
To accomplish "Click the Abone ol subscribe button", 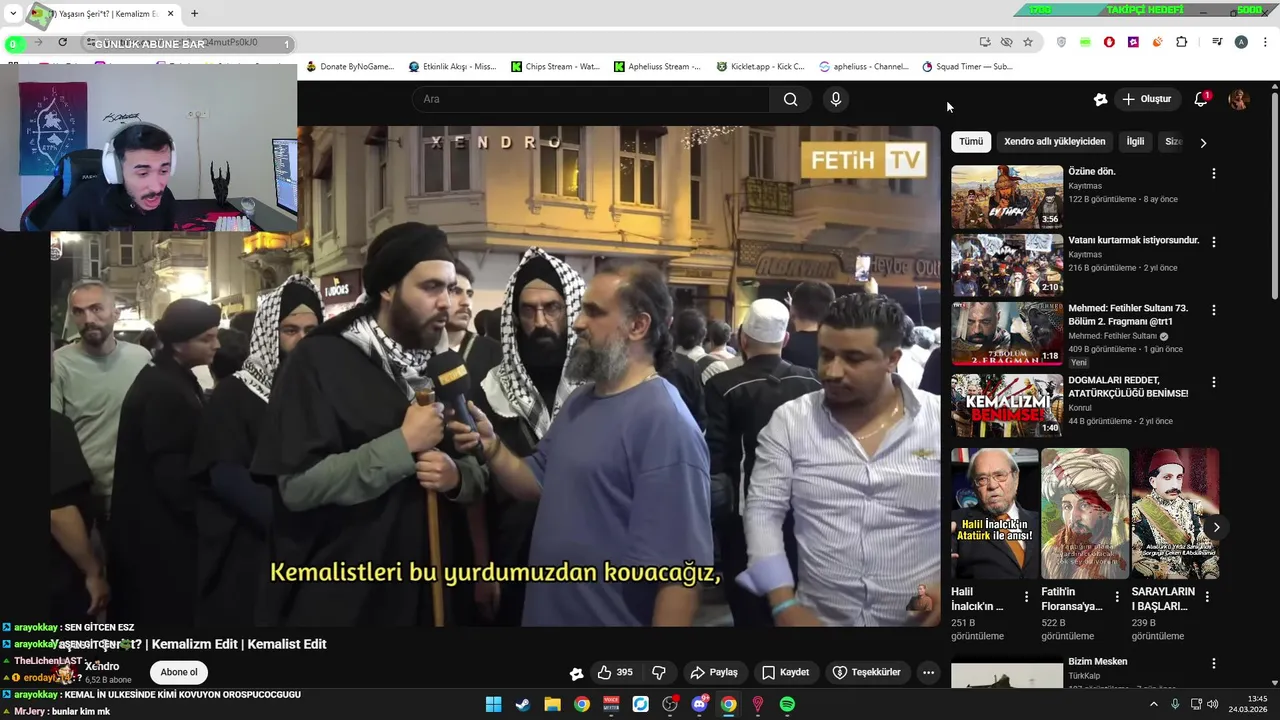I will pyautogui.click(x=179, y=672).
